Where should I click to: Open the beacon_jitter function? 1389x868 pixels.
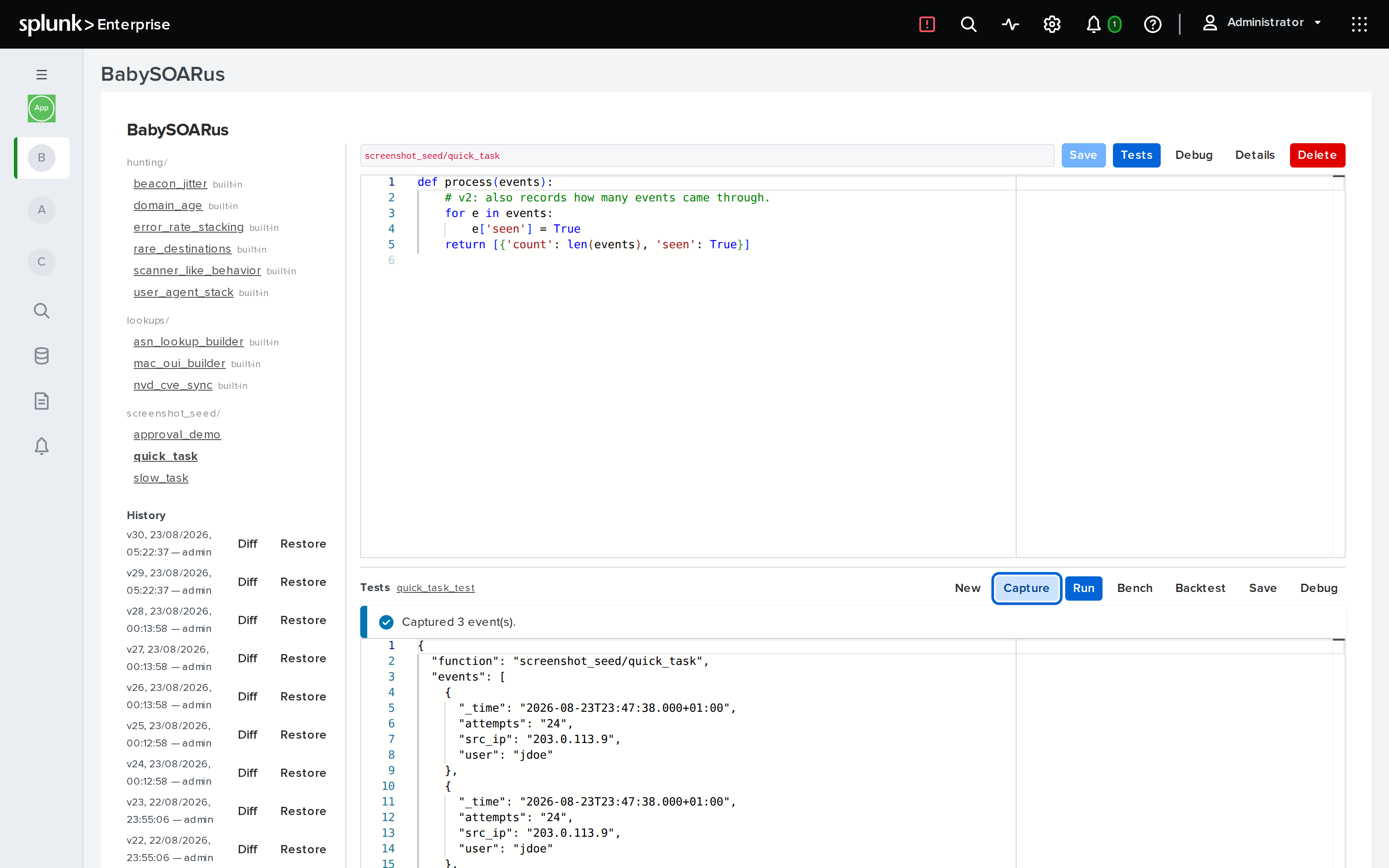tap(171, 184)
